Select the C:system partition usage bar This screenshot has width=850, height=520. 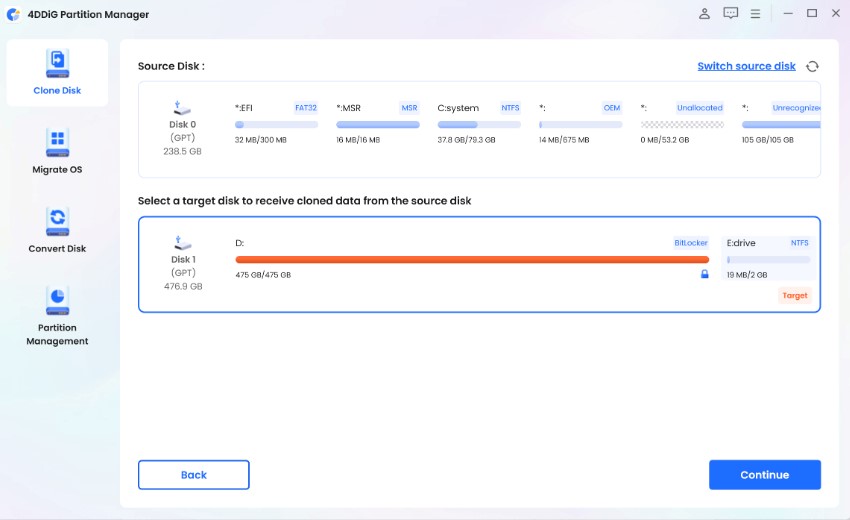point(479,125)
